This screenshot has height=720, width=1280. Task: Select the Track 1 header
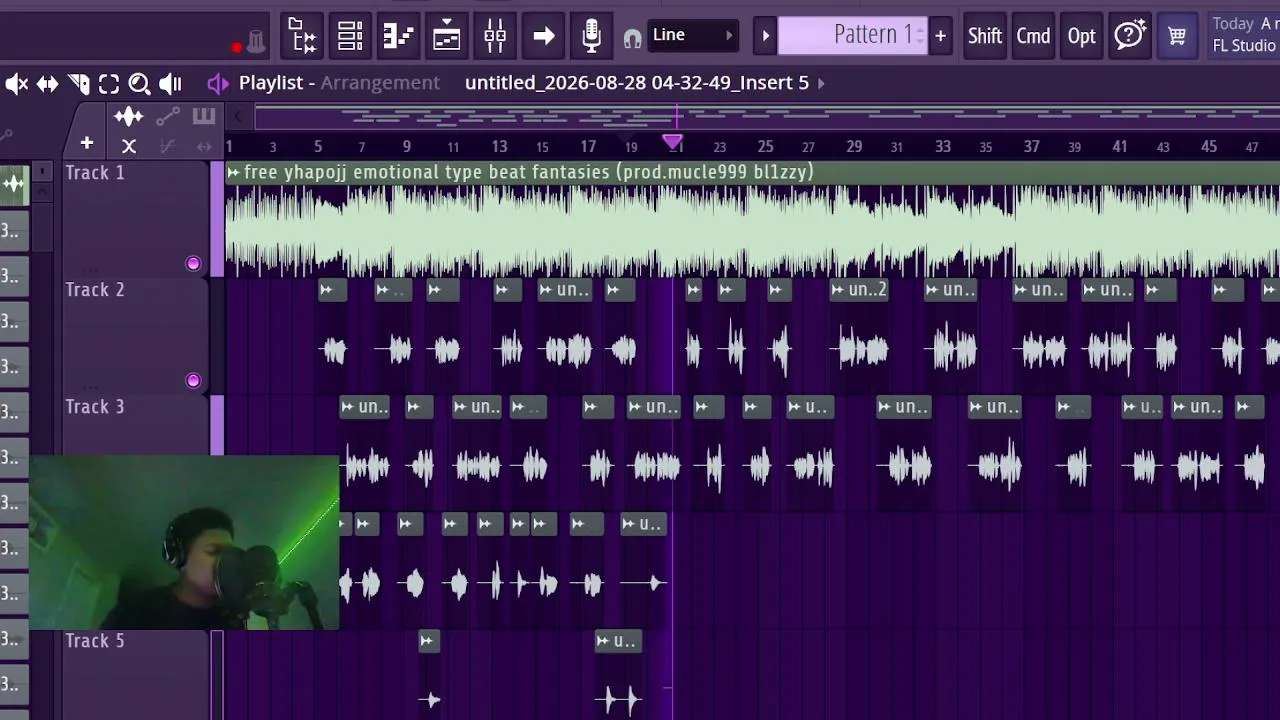point(136,219)
